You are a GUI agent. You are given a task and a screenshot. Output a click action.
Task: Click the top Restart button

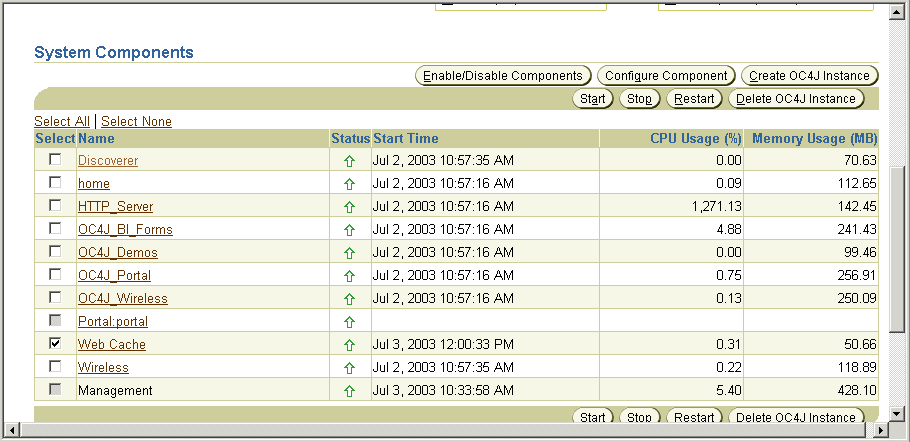coord(694,99)
